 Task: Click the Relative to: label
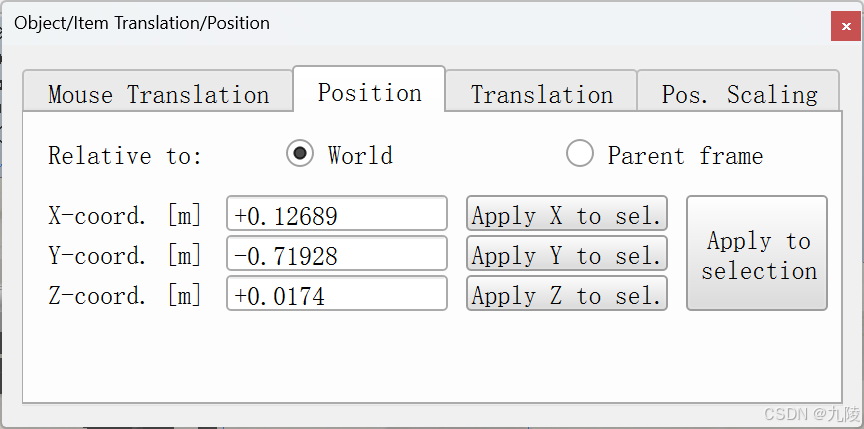coord(125,156)
